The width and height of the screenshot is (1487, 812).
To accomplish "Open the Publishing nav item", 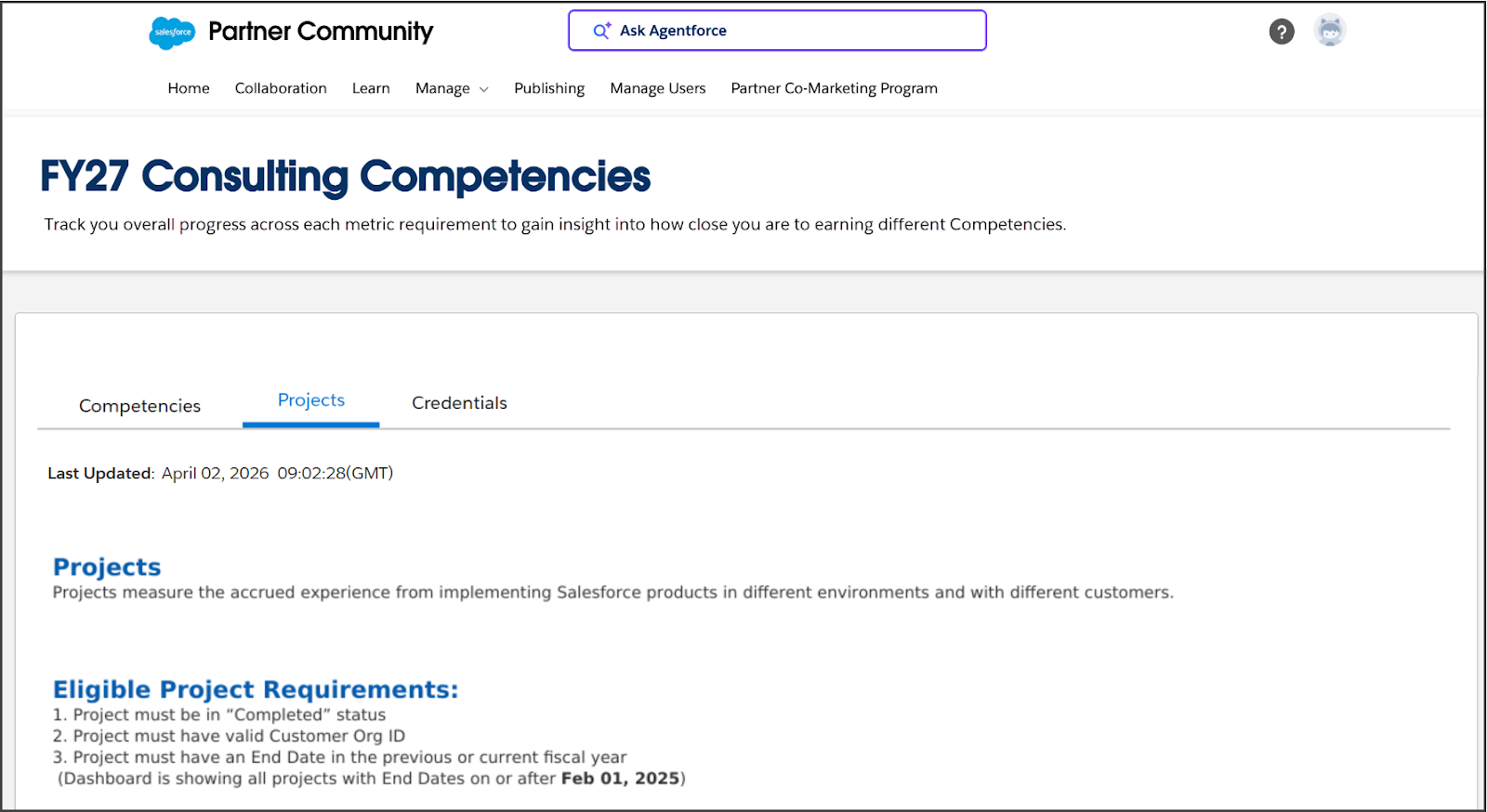I will (x=549, y=88).
